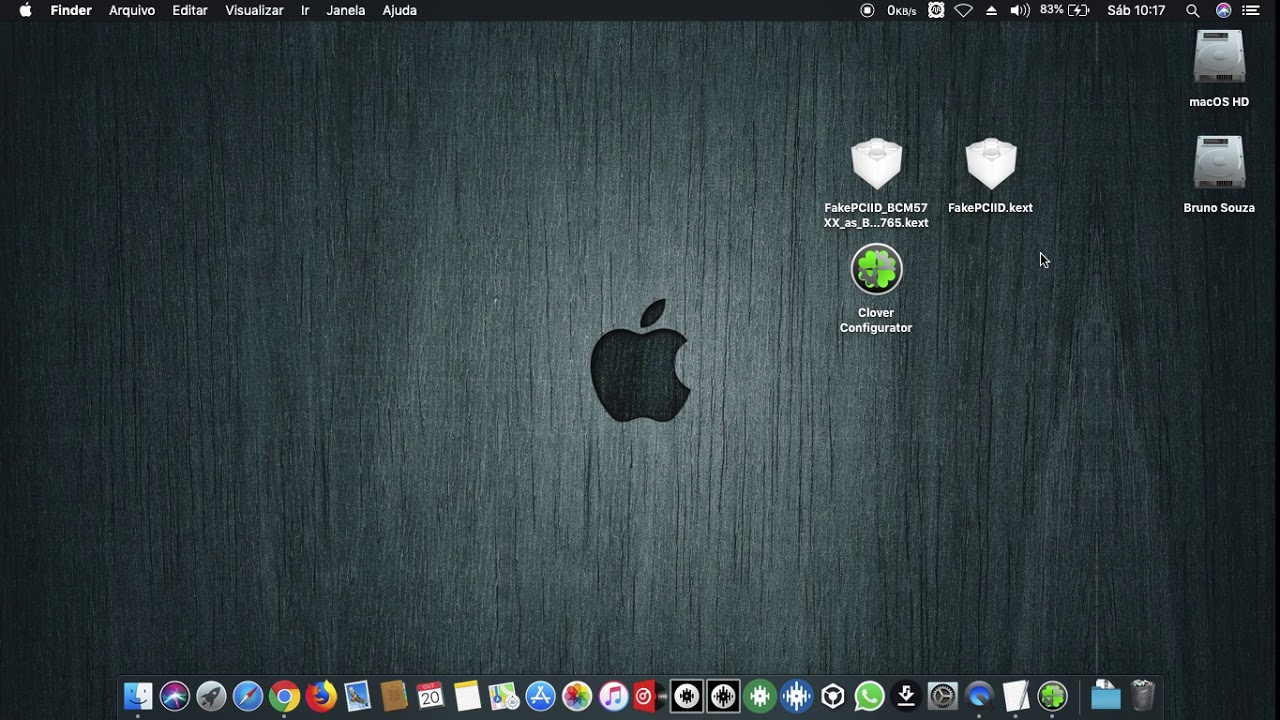Image resolution: width=1280 pixels, height=720 pixels.
Task: Open Finder from the Dock
Action: click(138, 696)
